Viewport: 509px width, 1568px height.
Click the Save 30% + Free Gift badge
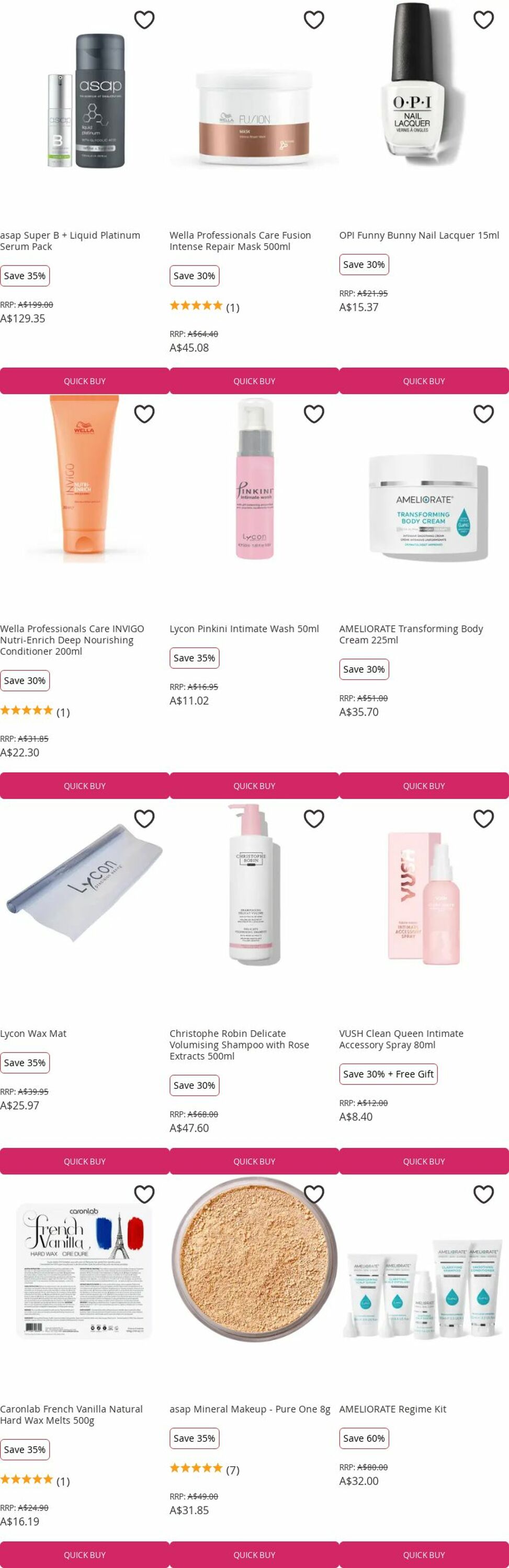388,1074
